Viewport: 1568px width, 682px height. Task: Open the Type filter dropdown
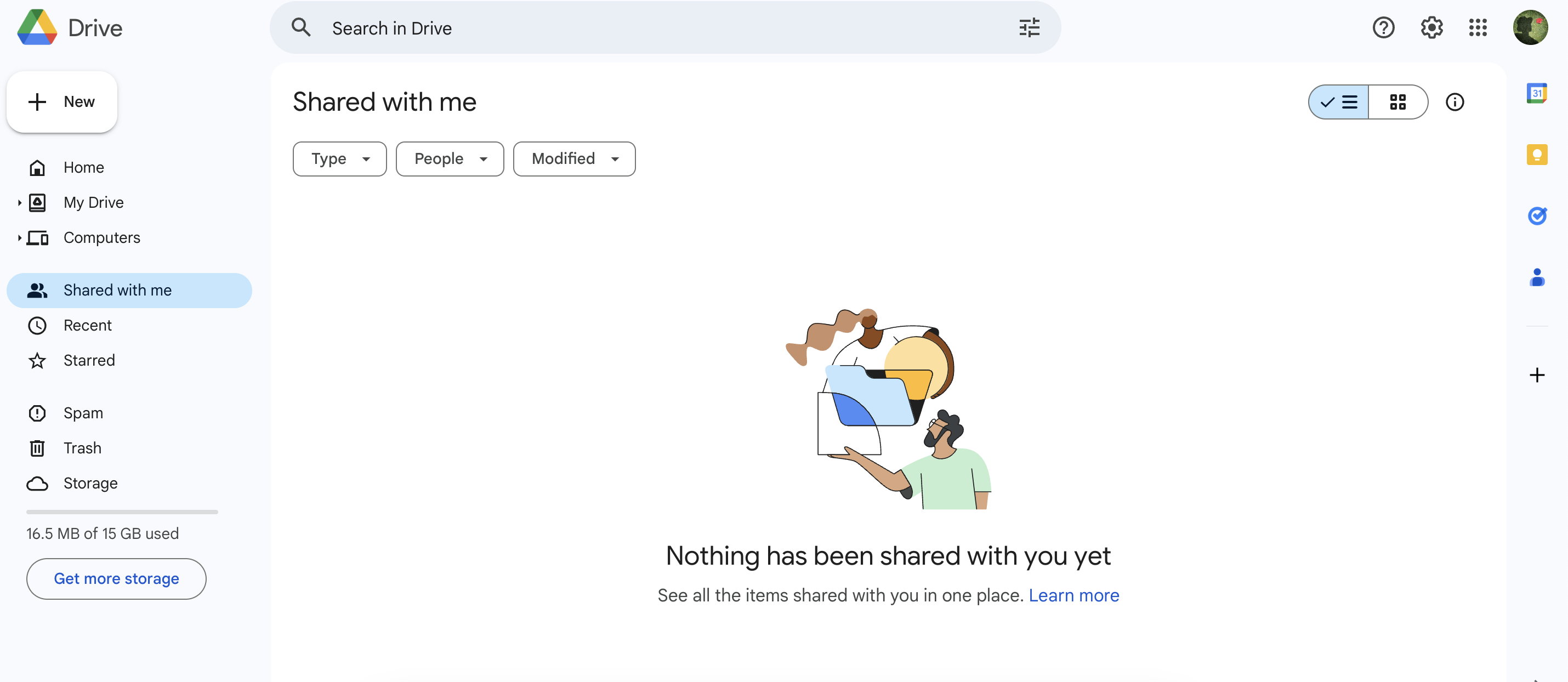coord(340,159)
